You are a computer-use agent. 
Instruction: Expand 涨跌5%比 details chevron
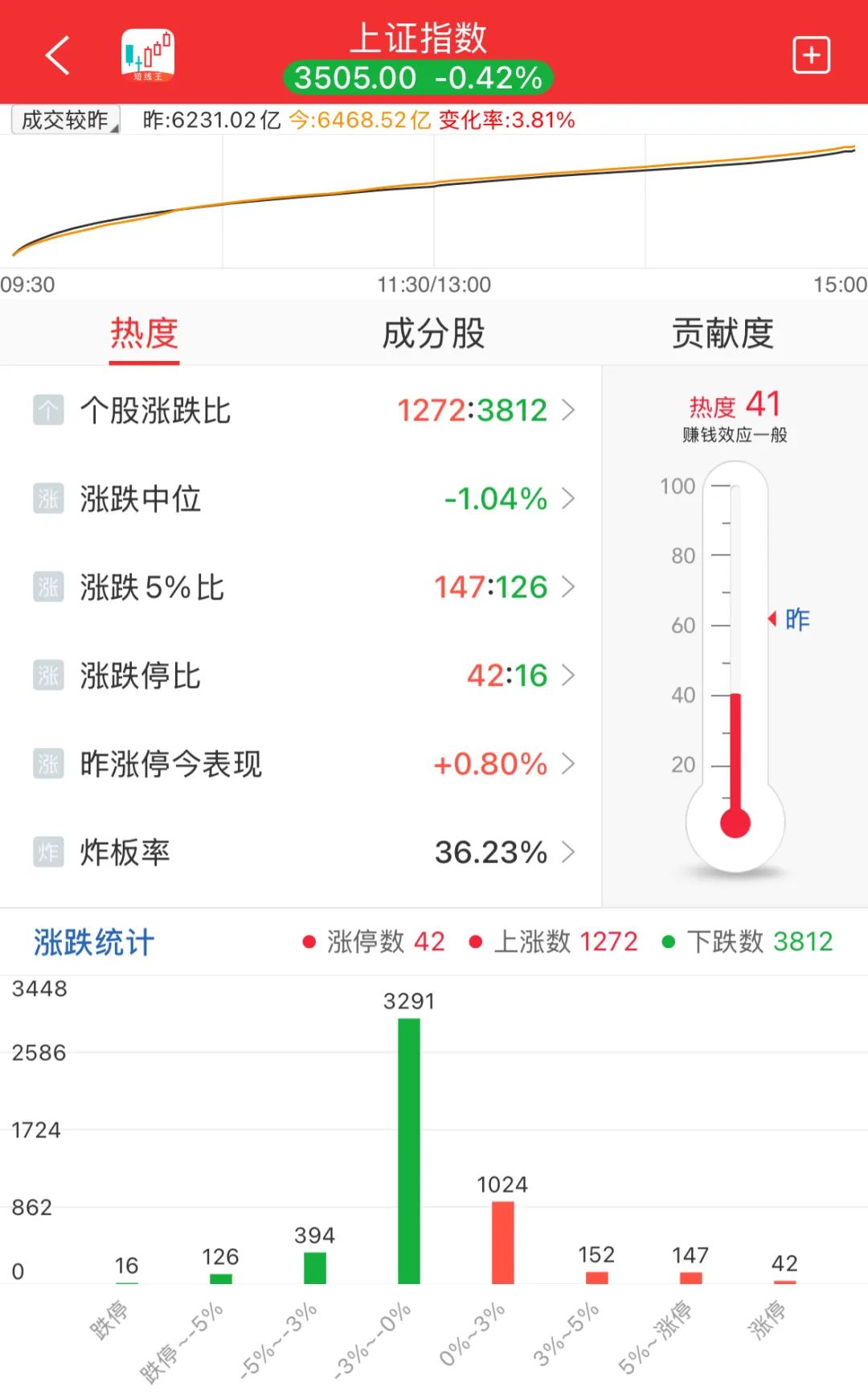tap(568, 587)
